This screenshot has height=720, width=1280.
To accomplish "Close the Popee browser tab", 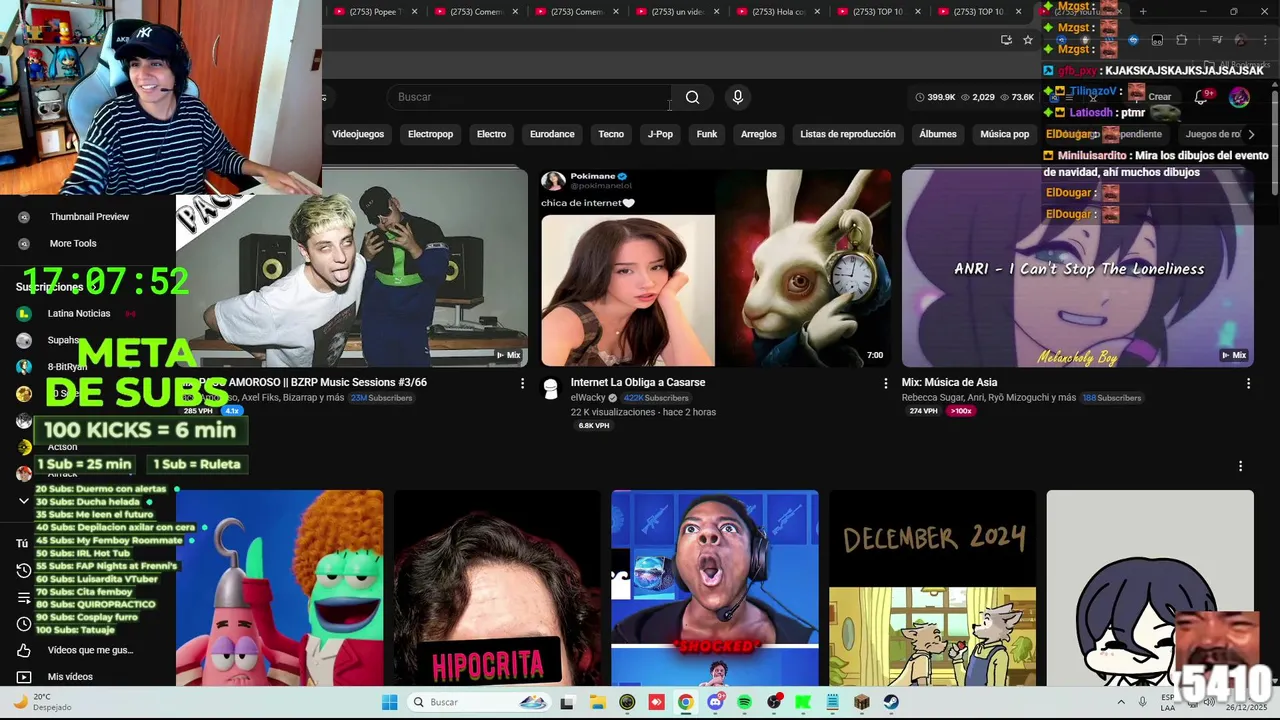I will [x=414, y=12].
